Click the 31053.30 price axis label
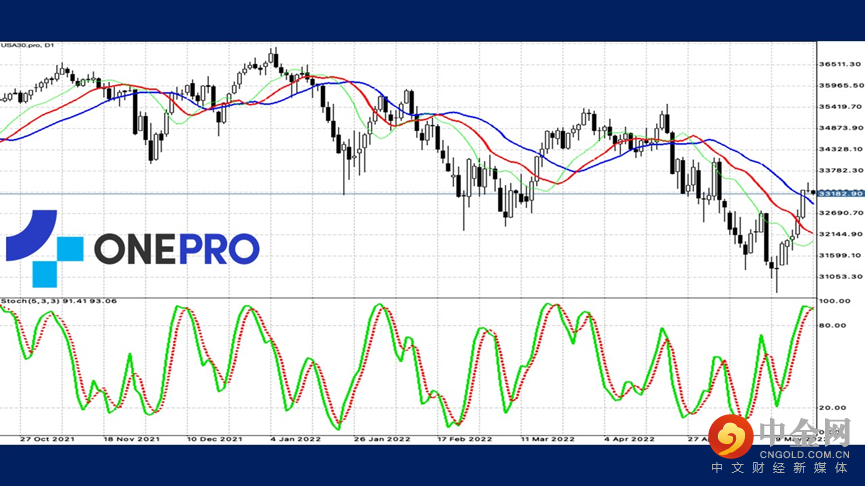Image resolution: width=865 pixels, height=486 pixels. [x=840, y=277]
